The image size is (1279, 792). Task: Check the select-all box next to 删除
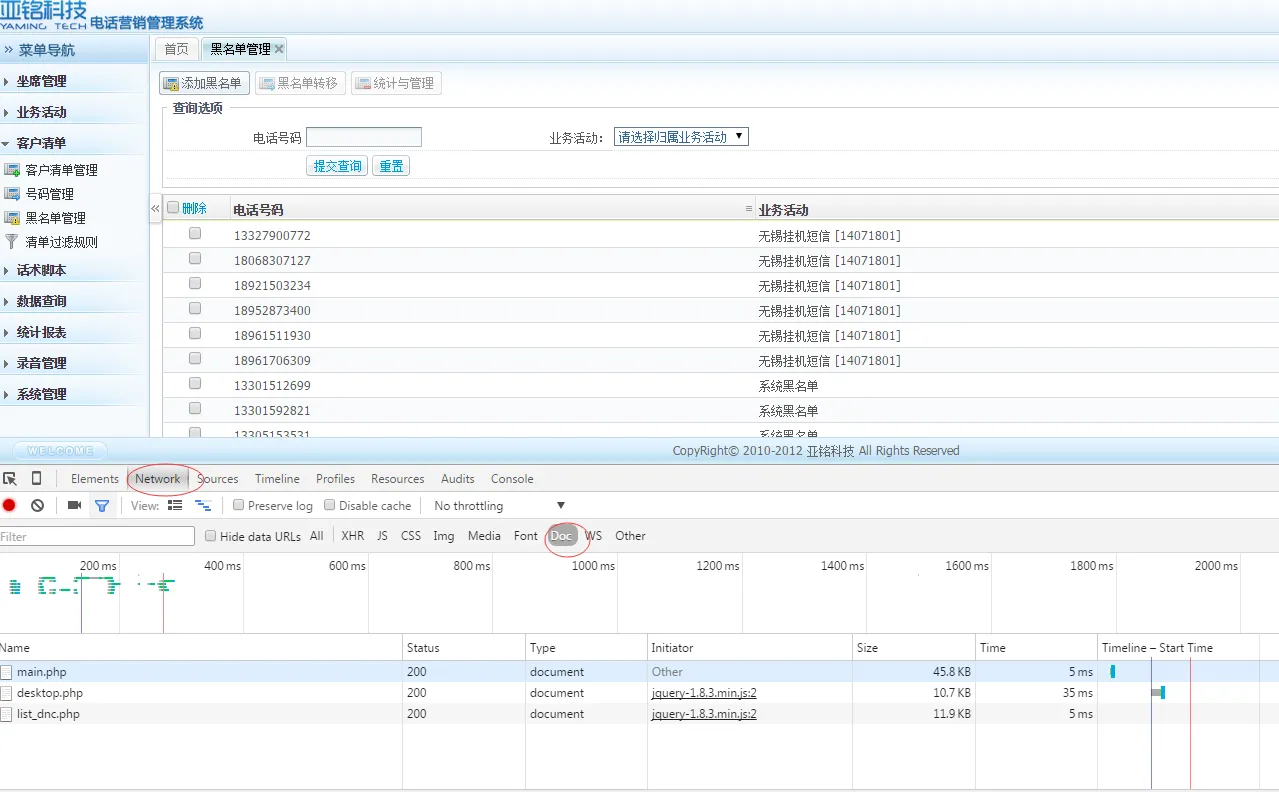[173, 208]
